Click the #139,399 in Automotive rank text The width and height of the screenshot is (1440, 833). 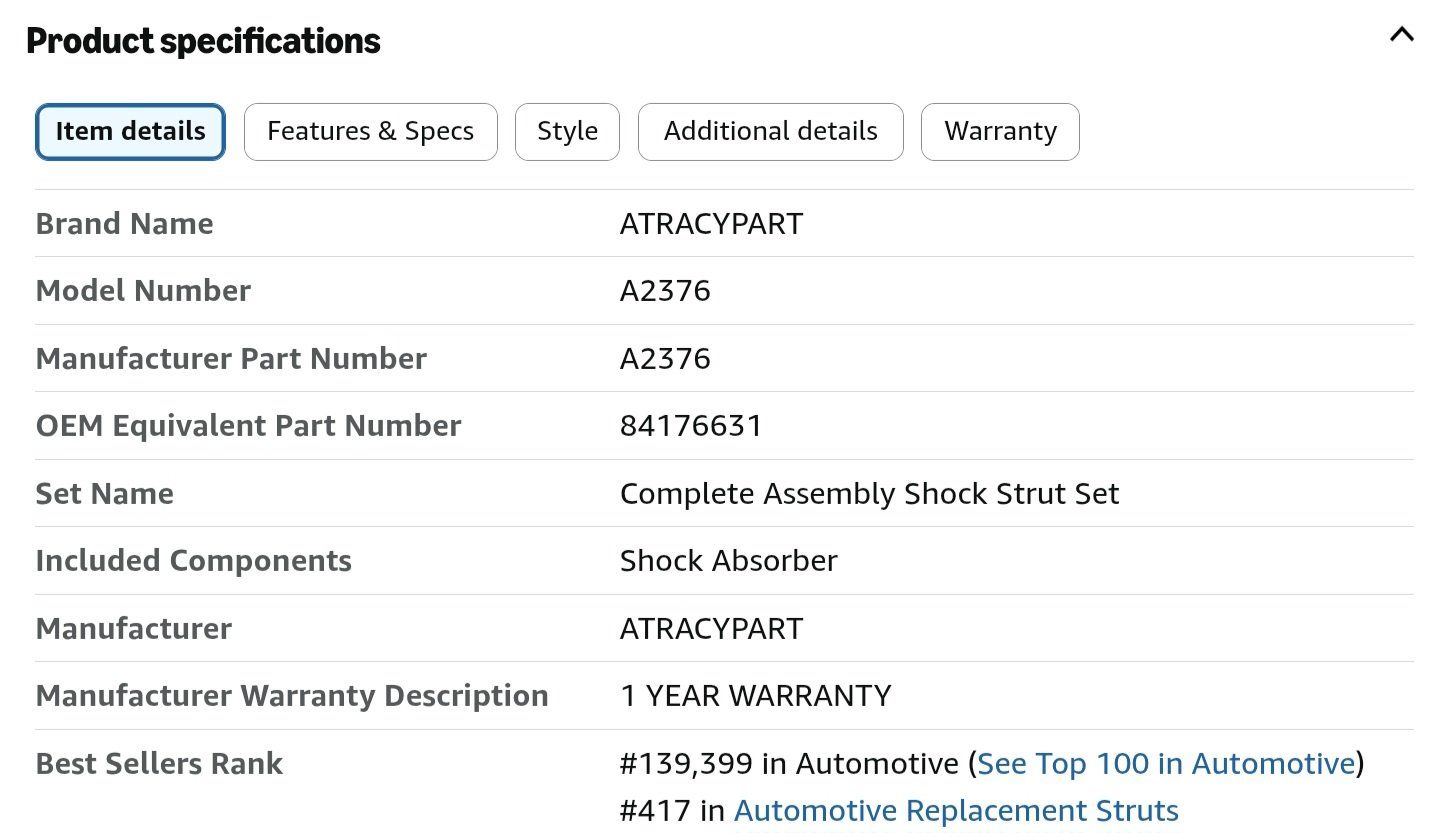(789, 764)
